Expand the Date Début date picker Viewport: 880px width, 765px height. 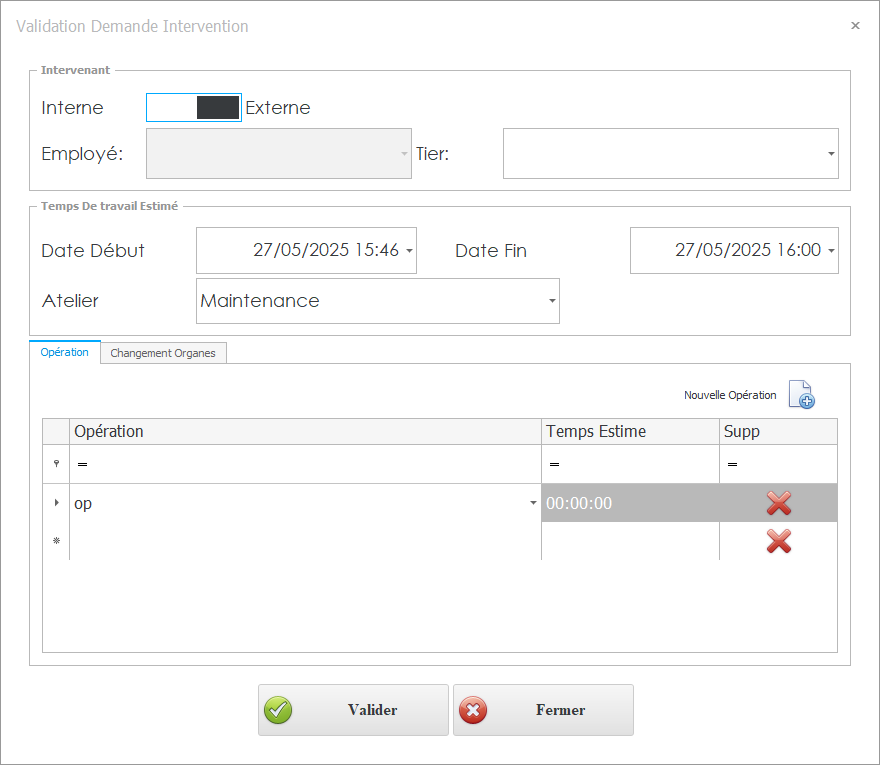coord(409,251)
